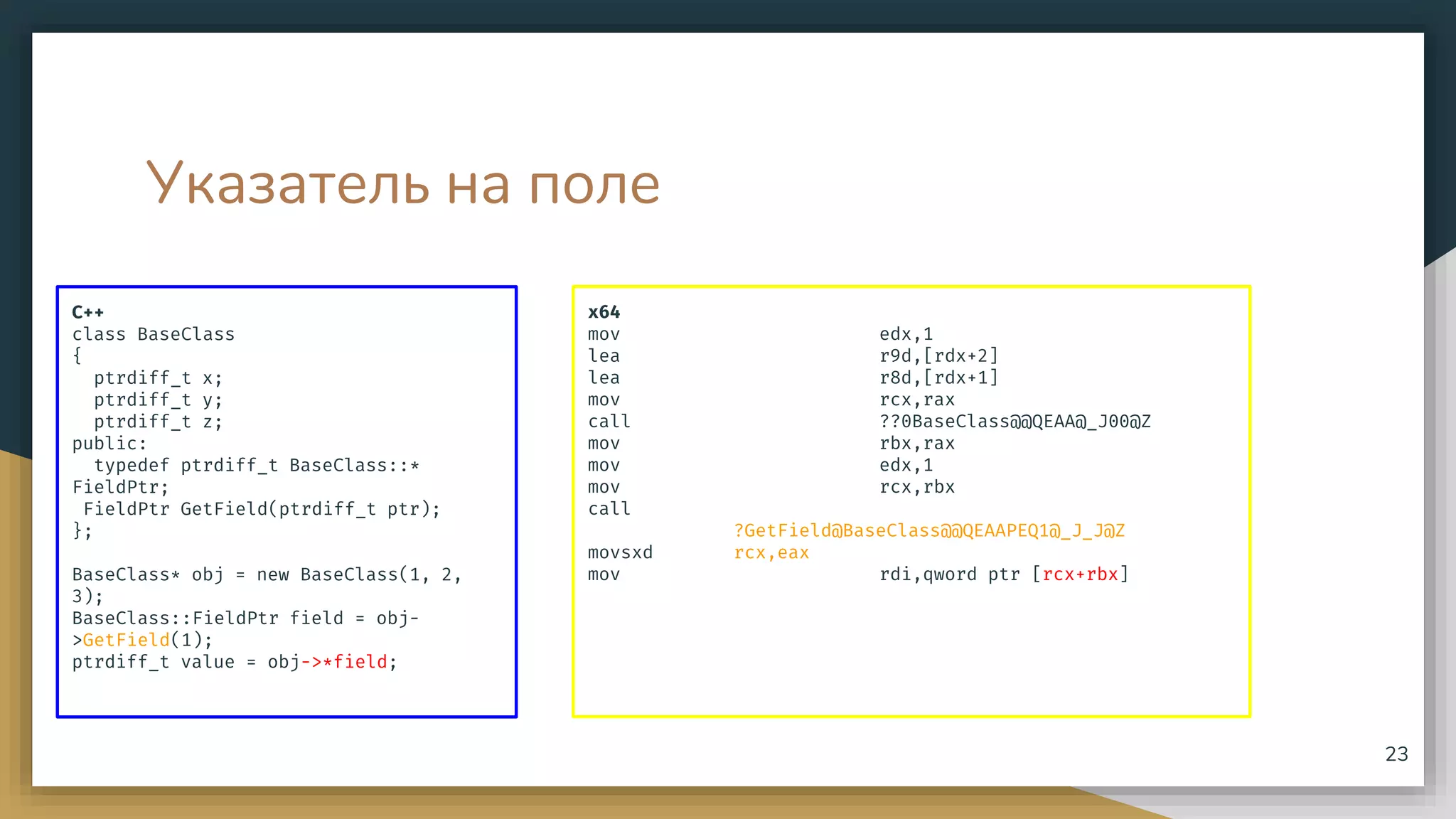Click the '??0BaseClass@@QEAA@_J00@Z' symbol
The image size is (1456, 819).
point(1015,422)
